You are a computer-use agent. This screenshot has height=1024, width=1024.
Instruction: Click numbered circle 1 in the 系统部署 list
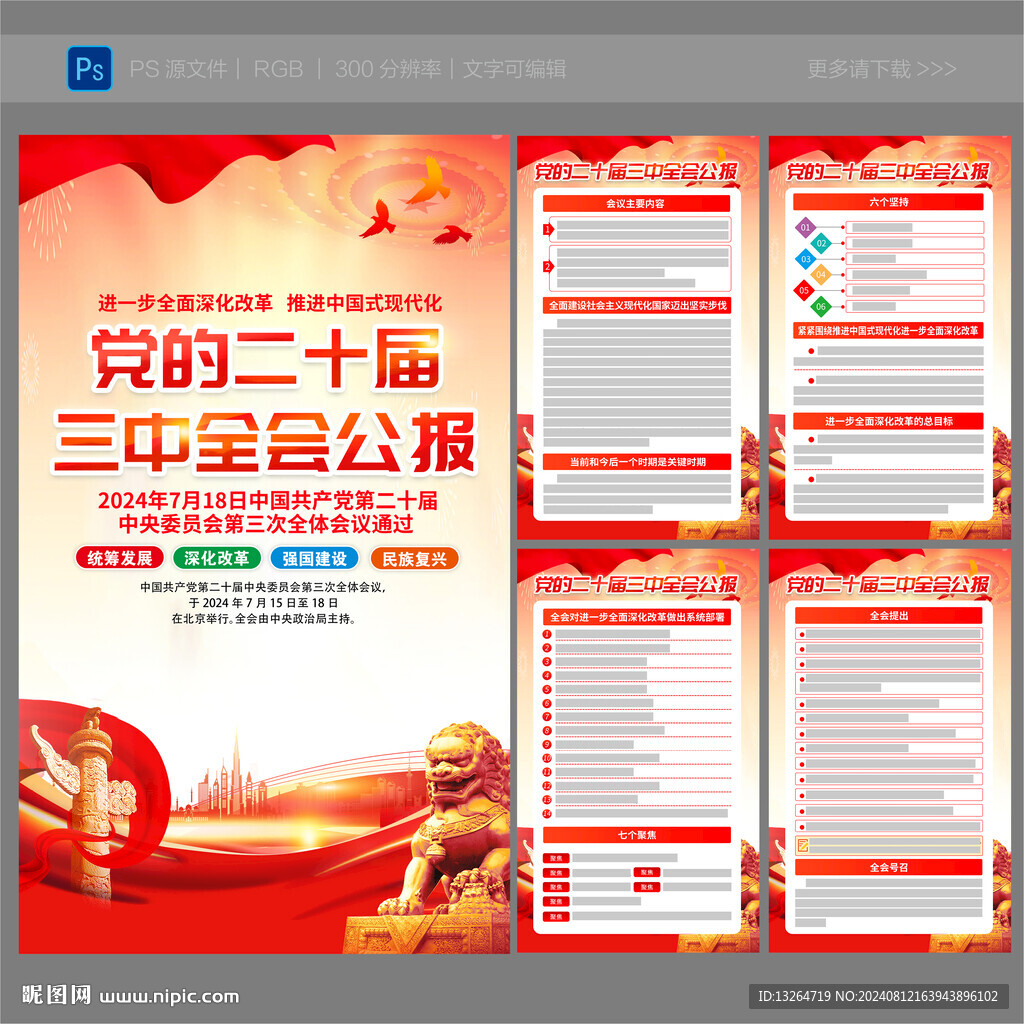click(547, 634)
